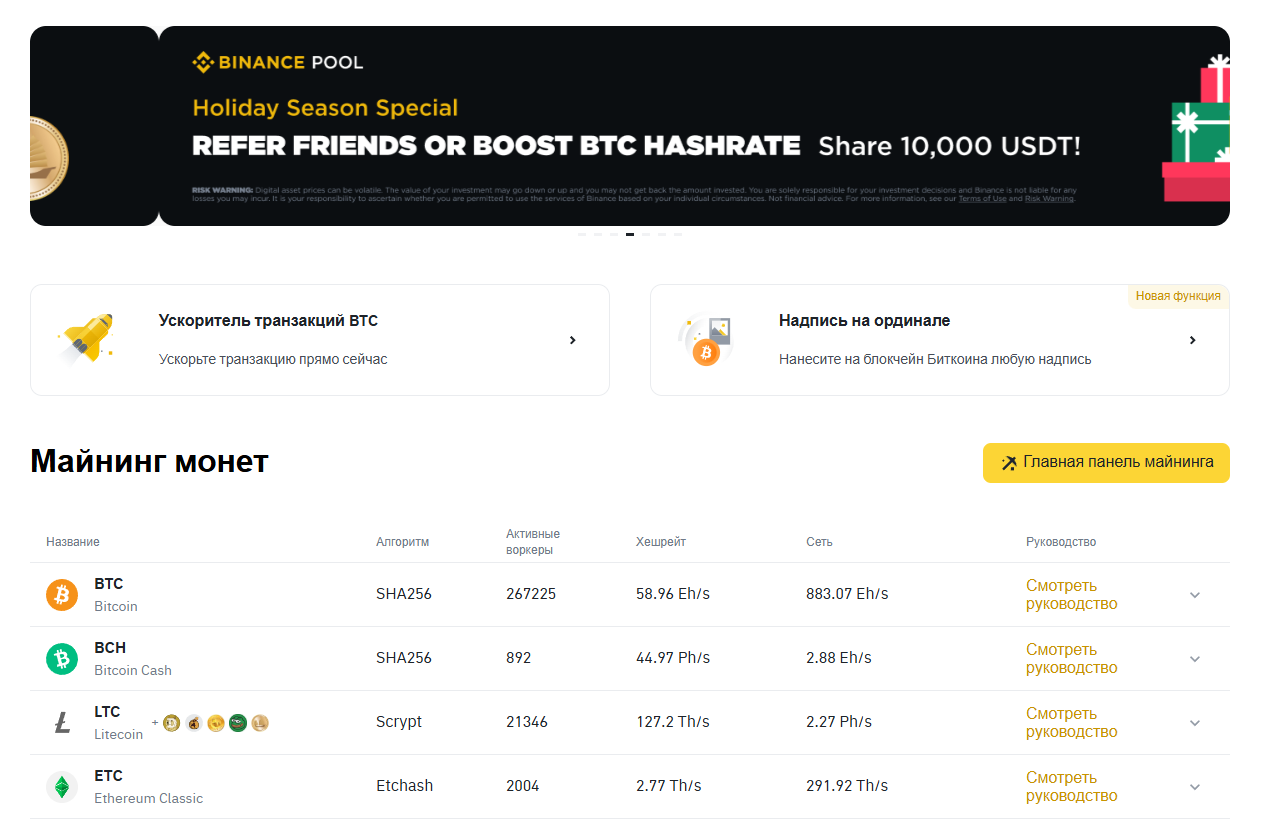The height and width of the screenshot is (827, 1263).
Task: Expand the LTC row chevron
Action: point(1195,723)
